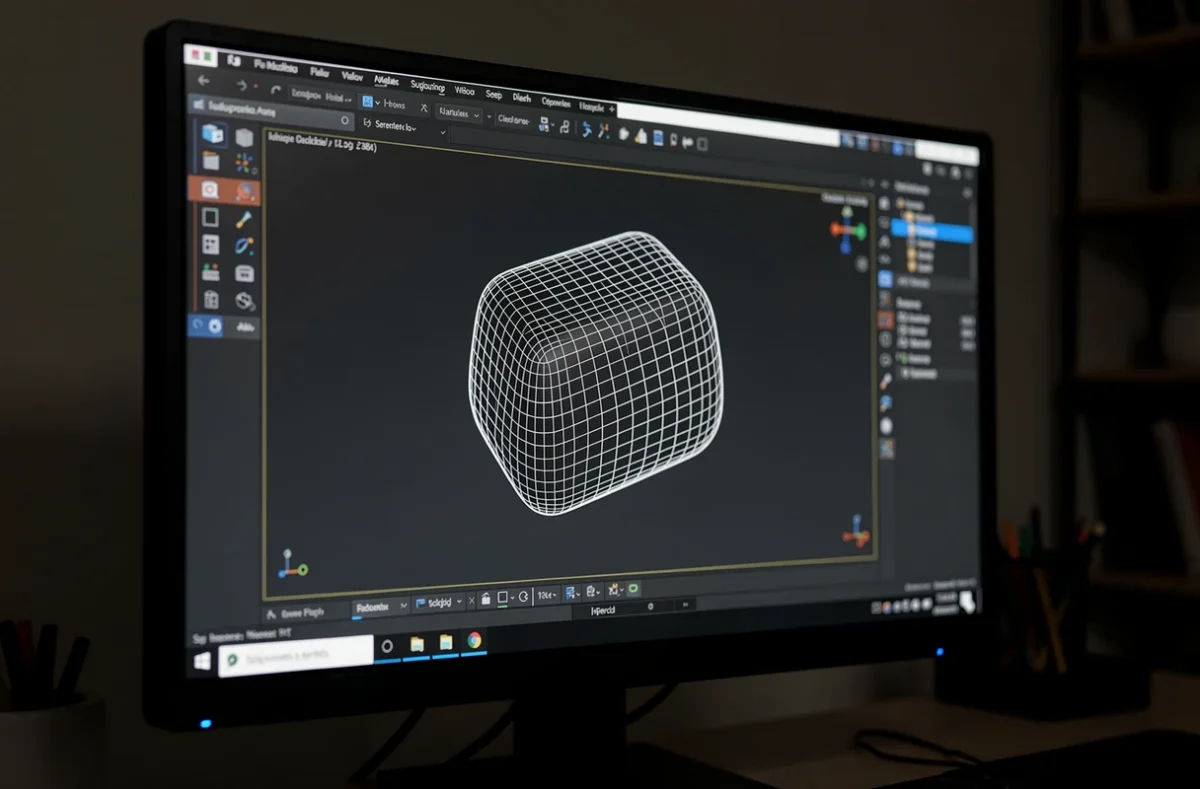The height and width of the screenshot is (789, 1200).
Task: Open the notification center in system tray
Action: pyautogui.click(x=967, y=601)
